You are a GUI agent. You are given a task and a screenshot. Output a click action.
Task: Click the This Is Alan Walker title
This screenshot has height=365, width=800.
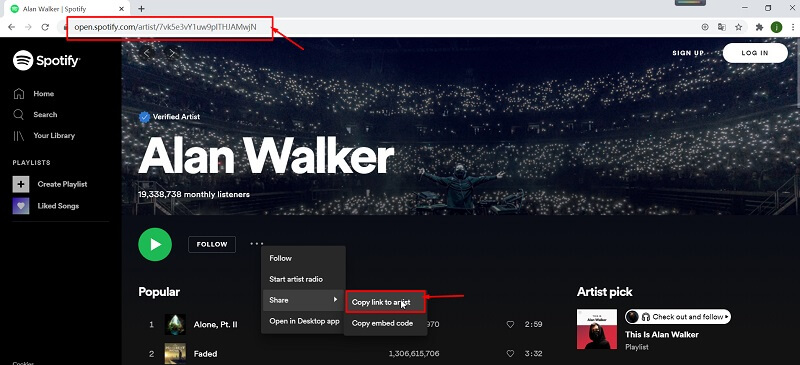pyautogui.click(x=662, y=334)
